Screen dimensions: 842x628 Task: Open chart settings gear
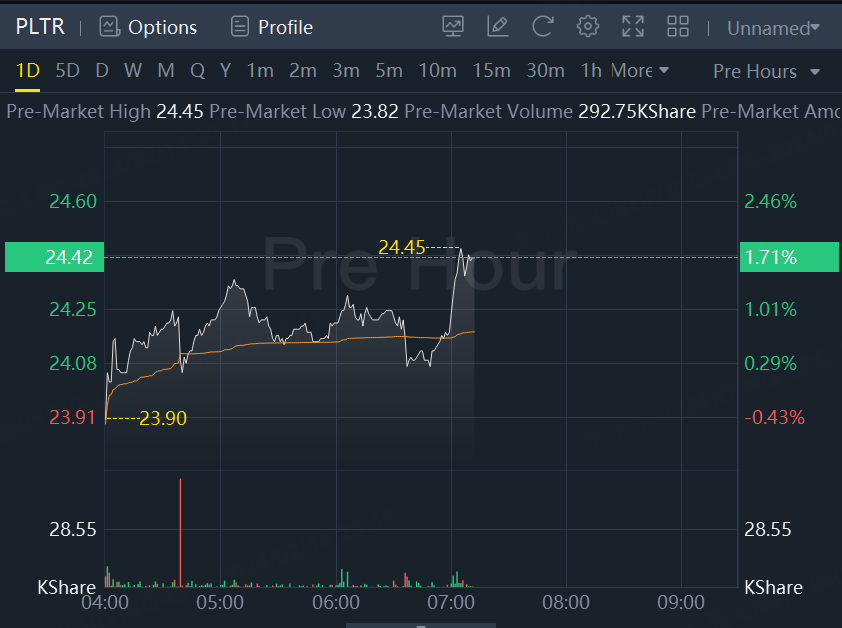click(x=588, y=27)
